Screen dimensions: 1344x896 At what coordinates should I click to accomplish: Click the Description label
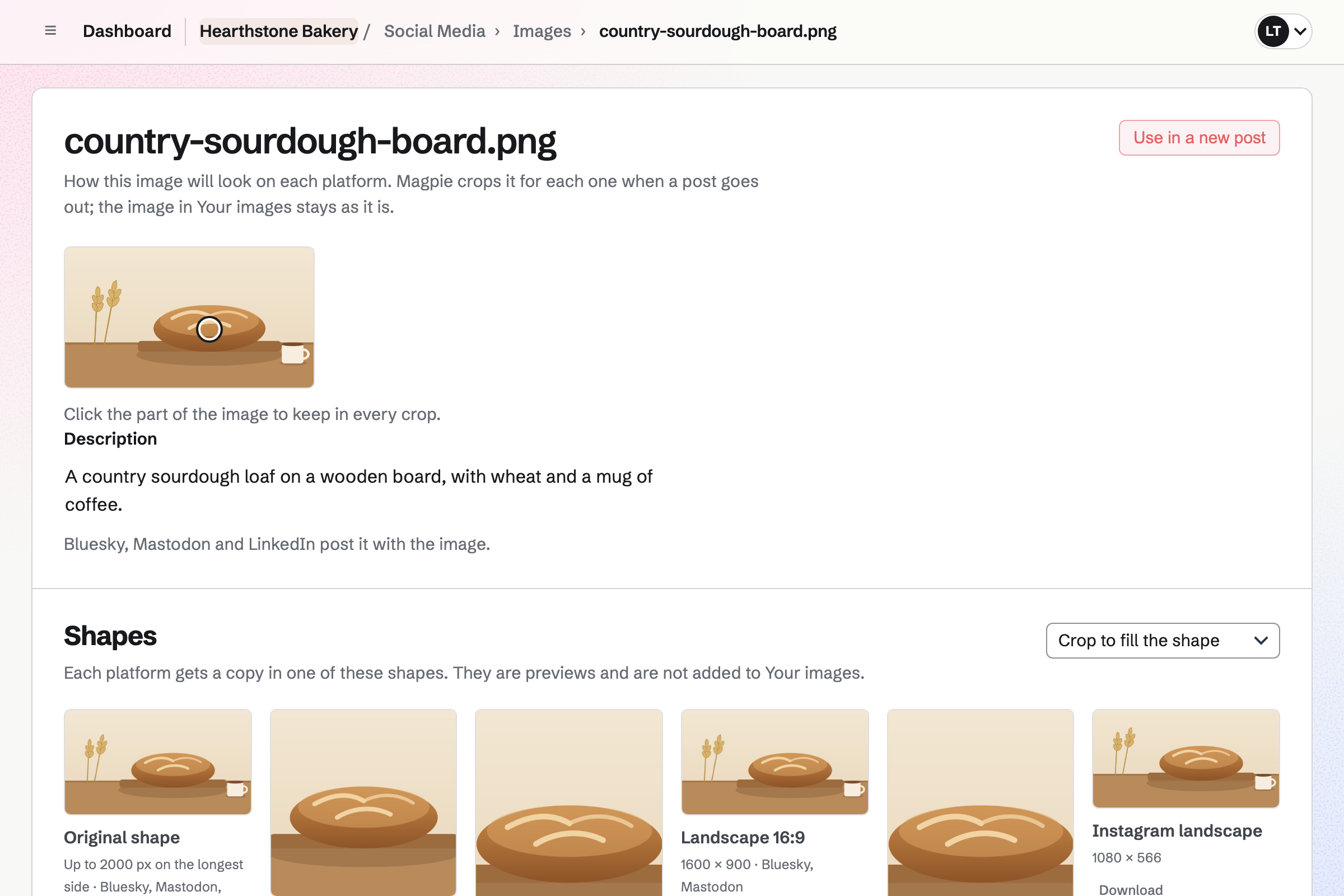tap(110, 438)
